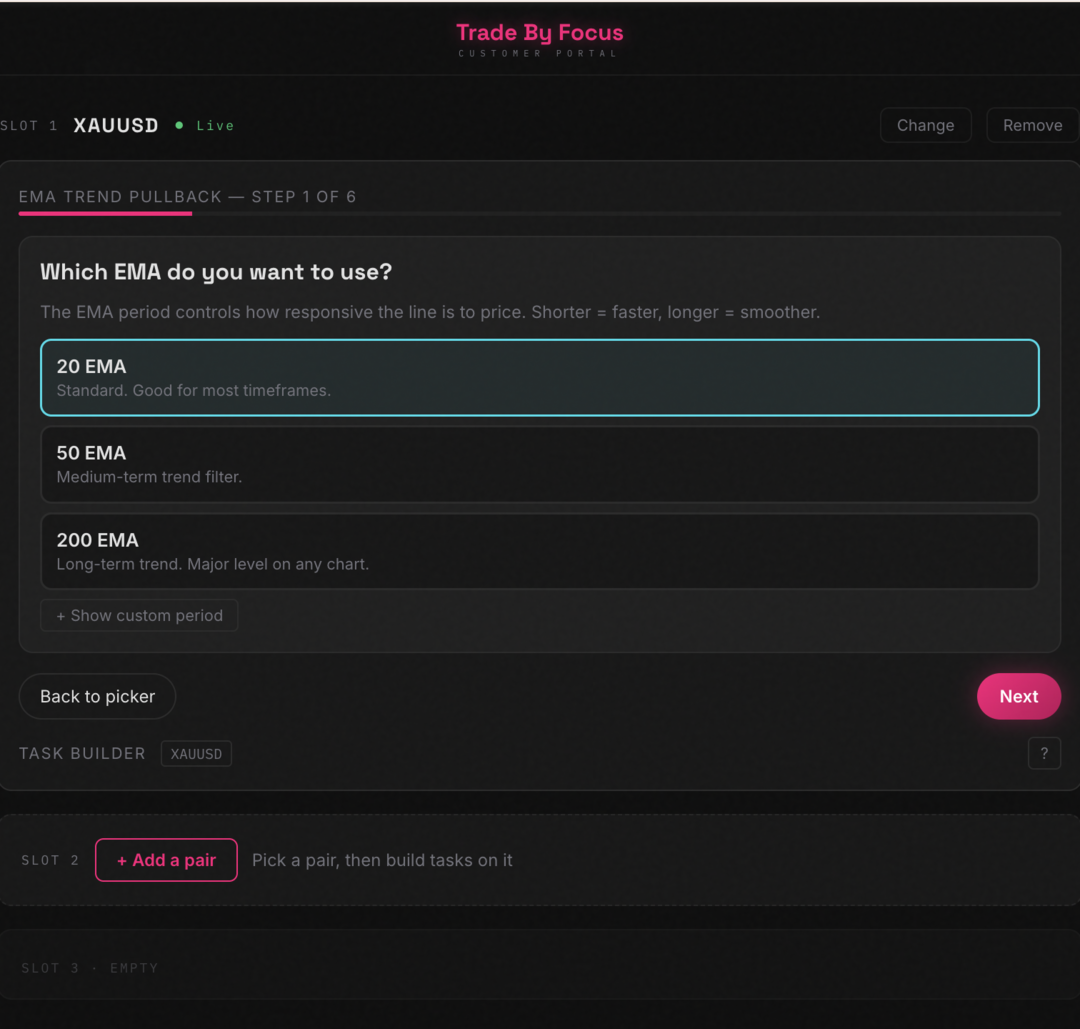Expand Show custom period
This screenshot has height=1029, width=1080.
[x=139, y=615]
